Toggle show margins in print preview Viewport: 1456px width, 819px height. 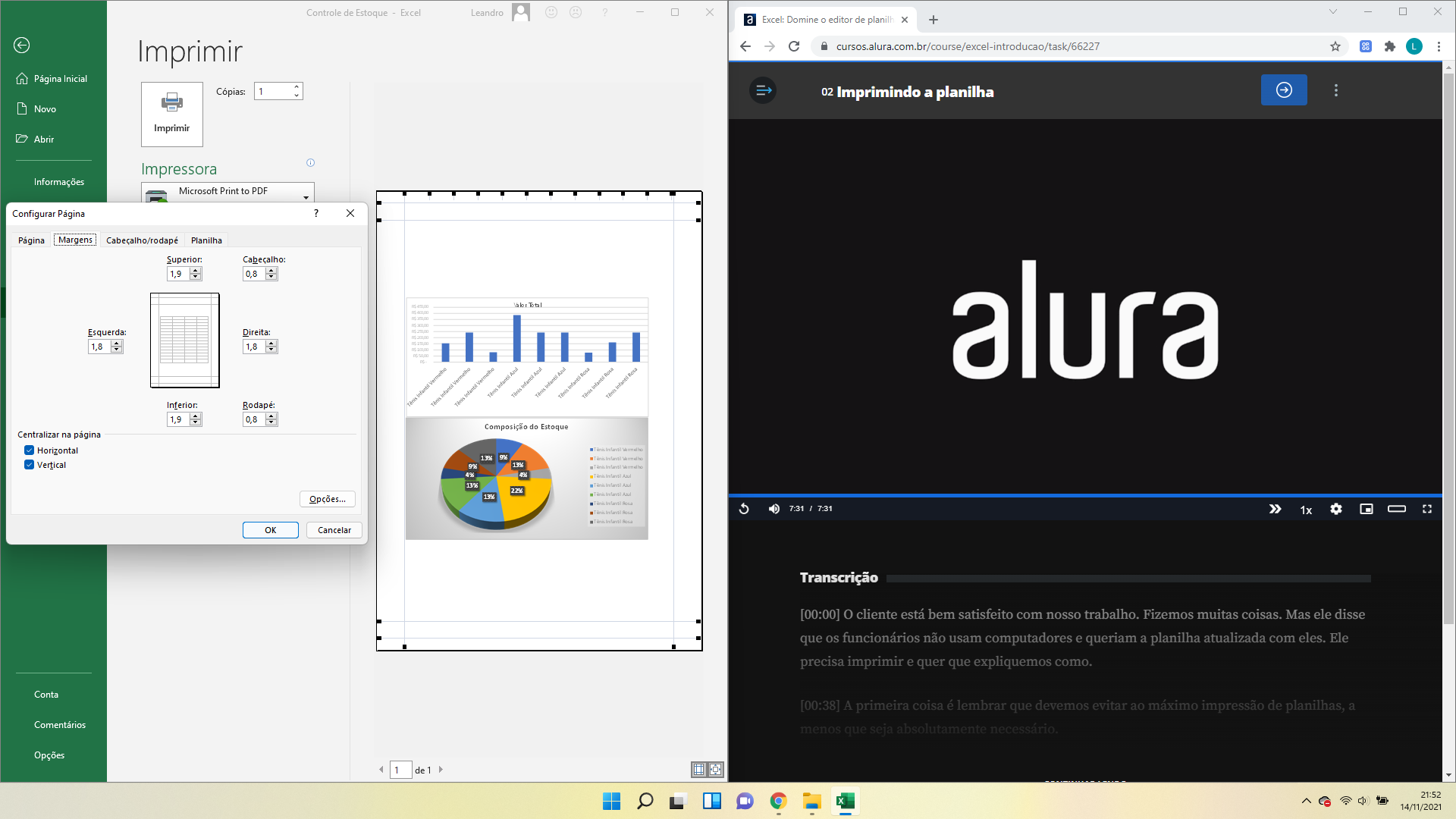click(x=698, y=770)
